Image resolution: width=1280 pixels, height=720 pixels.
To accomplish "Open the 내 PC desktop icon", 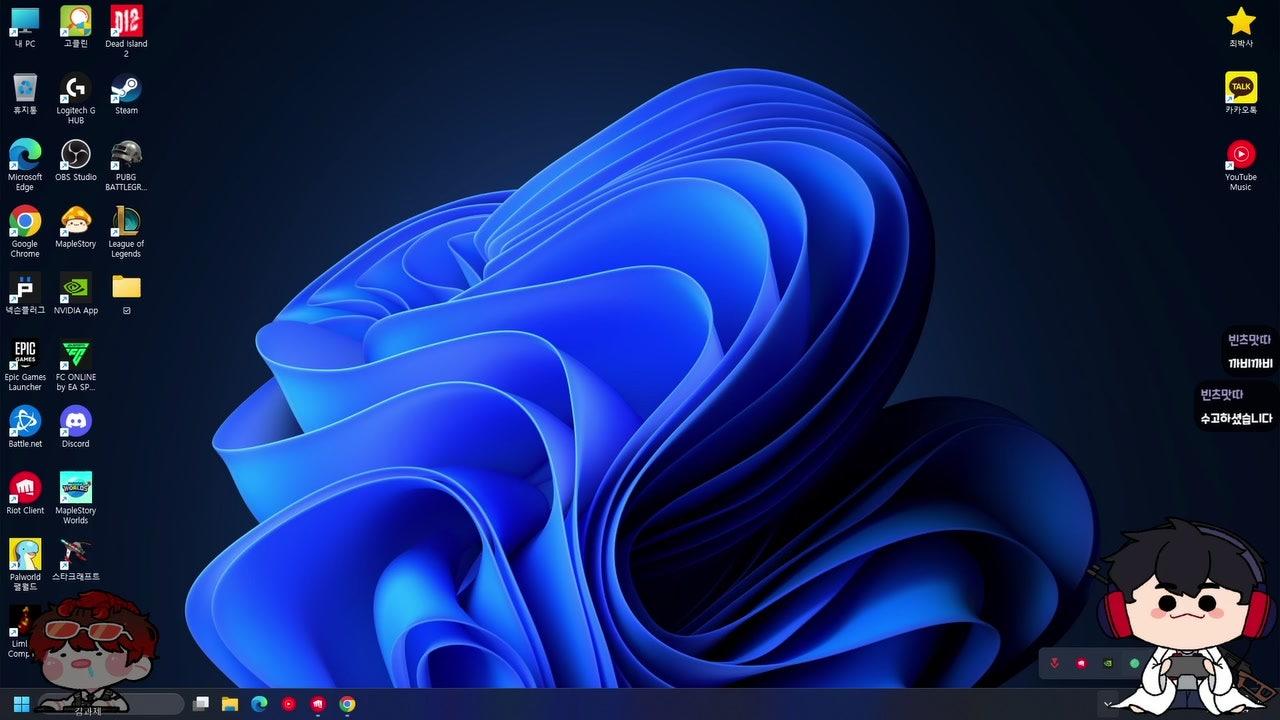I will pos(25,27).
